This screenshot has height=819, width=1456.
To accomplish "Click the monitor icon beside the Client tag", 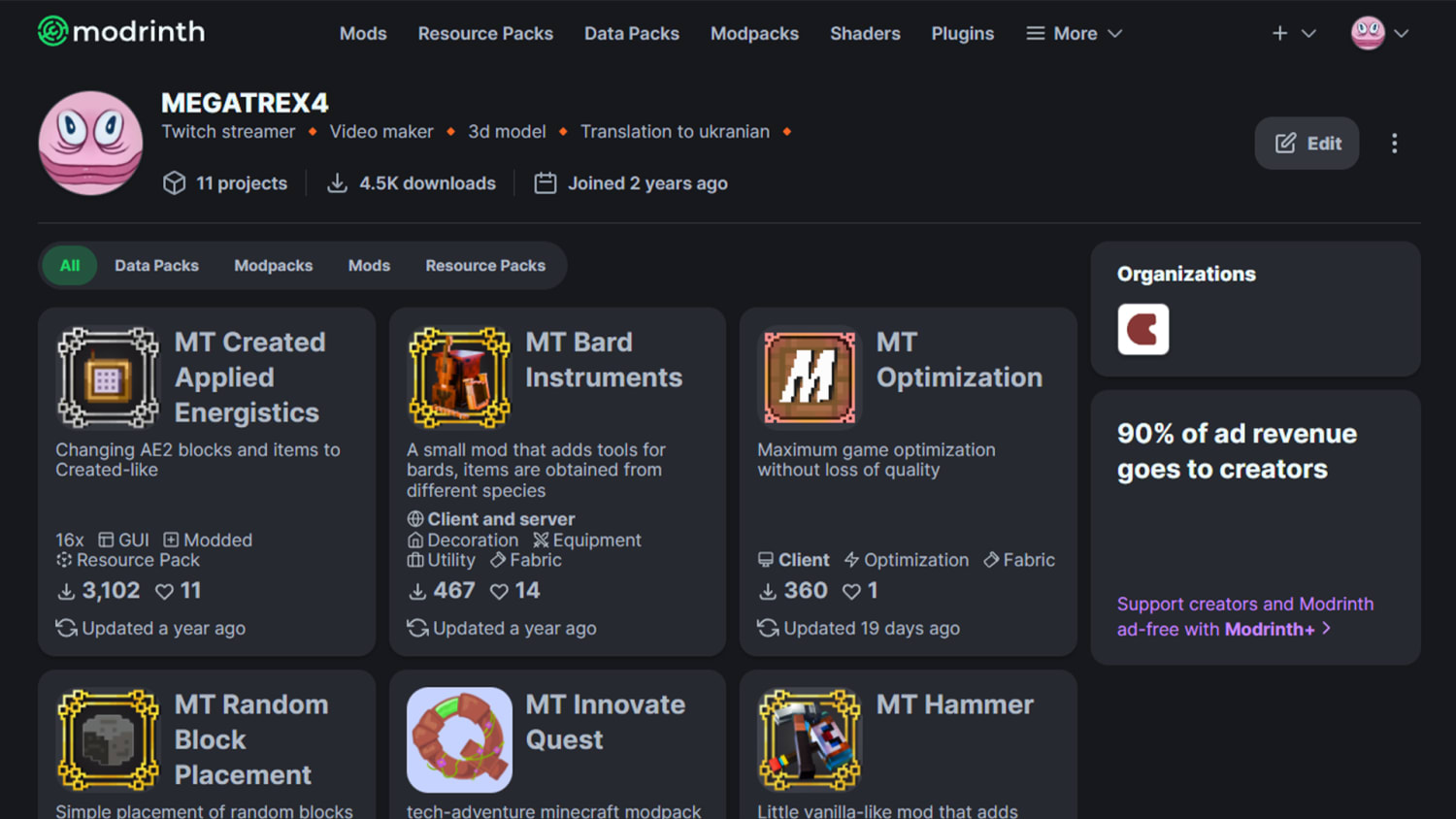I will [x=766, y=560].
